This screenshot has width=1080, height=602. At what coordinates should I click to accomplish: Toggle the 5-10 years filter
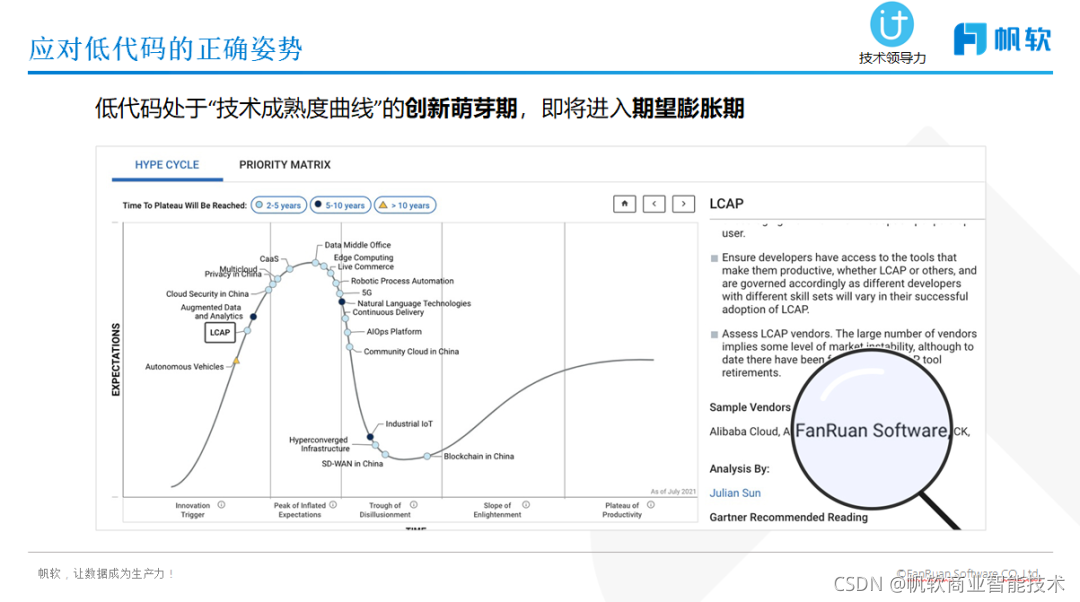point(340,204)
